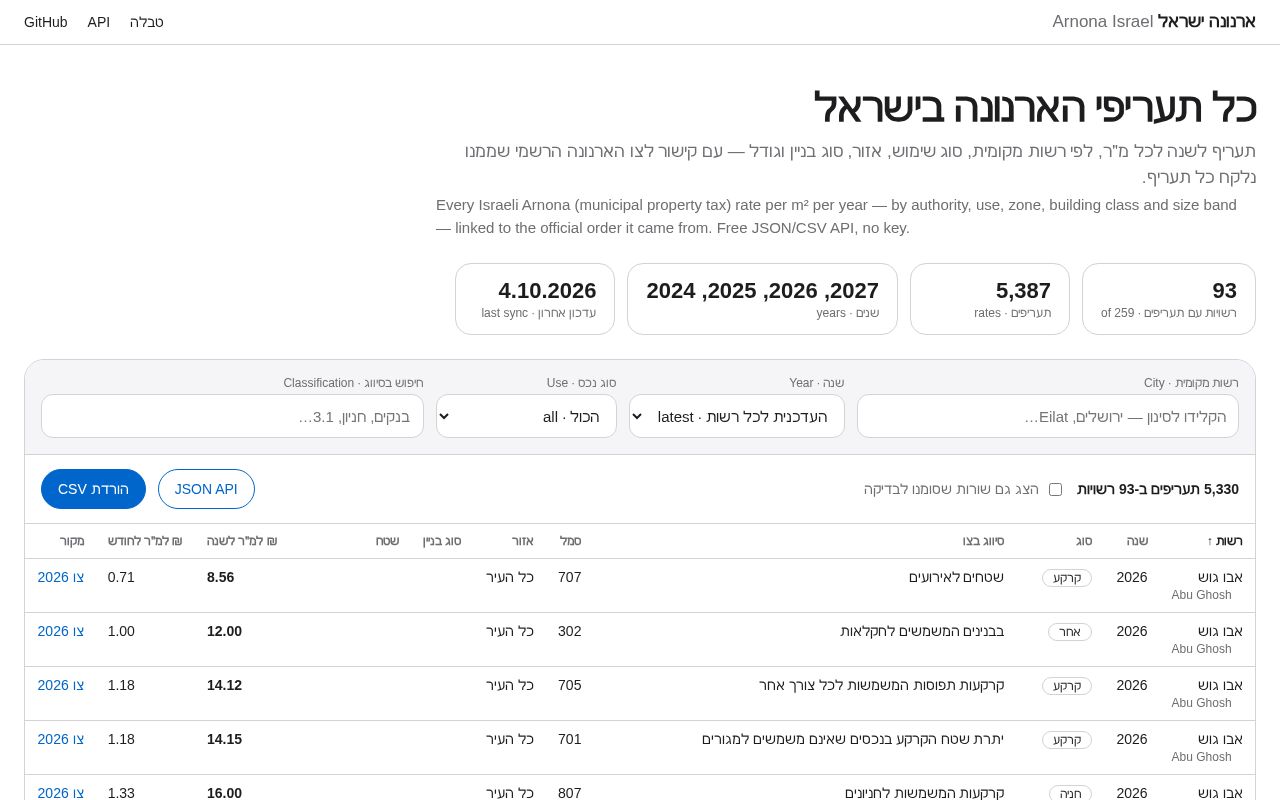Click the classification text שטחים לאירועים
The height and width of the screenshot is (800, 1280).
tap(956, 577)
